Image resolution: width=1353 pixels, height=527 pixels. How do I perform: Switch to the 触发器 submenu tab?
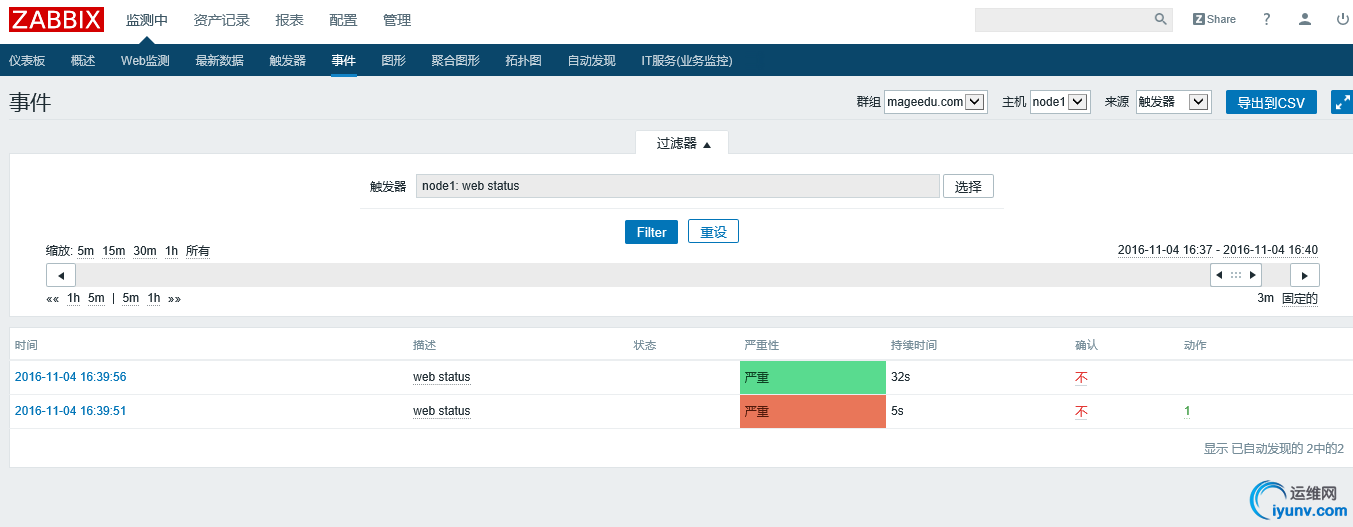[x=288, y=61]
